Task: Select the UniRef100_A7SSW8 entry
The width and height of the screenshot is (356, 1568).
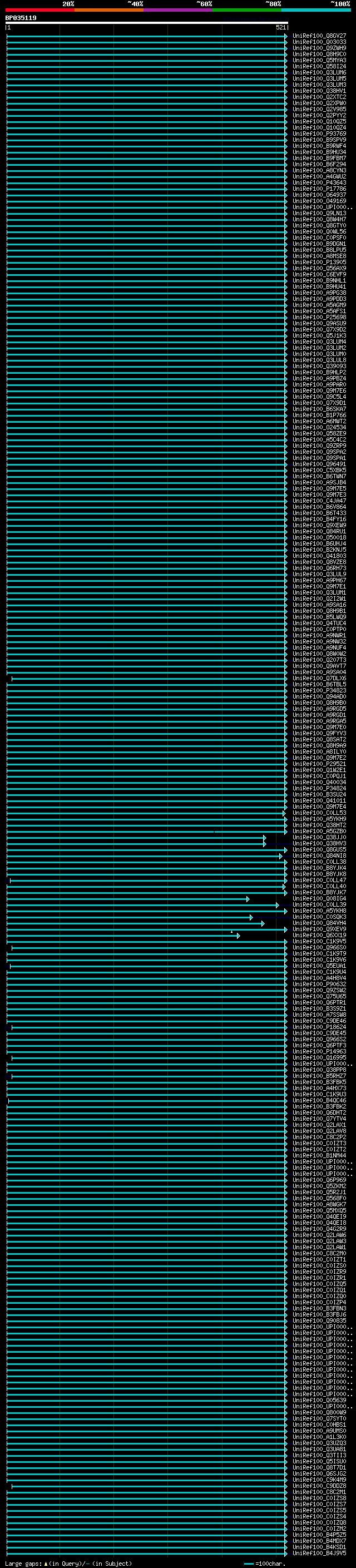Action: [x=319, y=1015]
